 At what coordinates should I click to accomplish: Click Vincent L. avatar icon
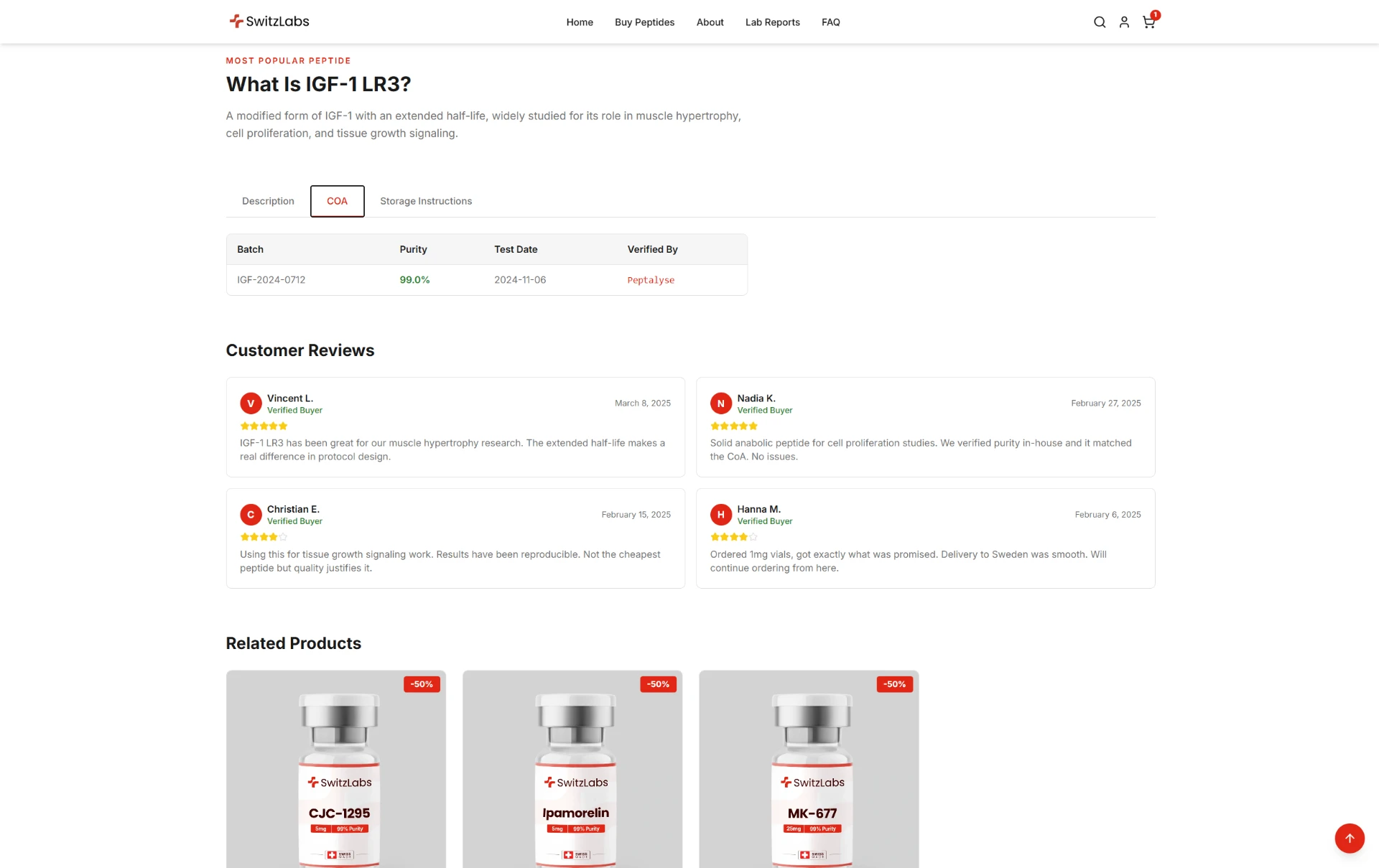click(251, 403)
